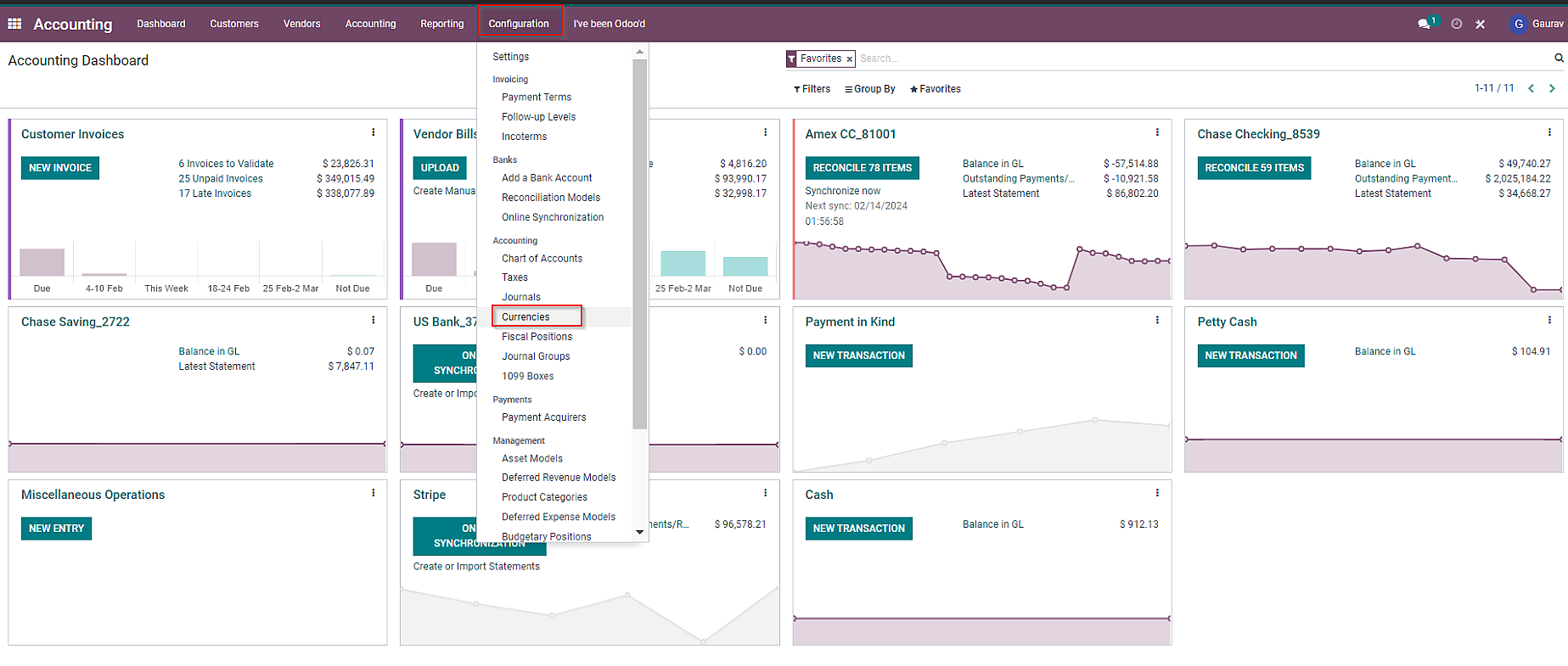Open the Reporting menu

coord(442,24)
